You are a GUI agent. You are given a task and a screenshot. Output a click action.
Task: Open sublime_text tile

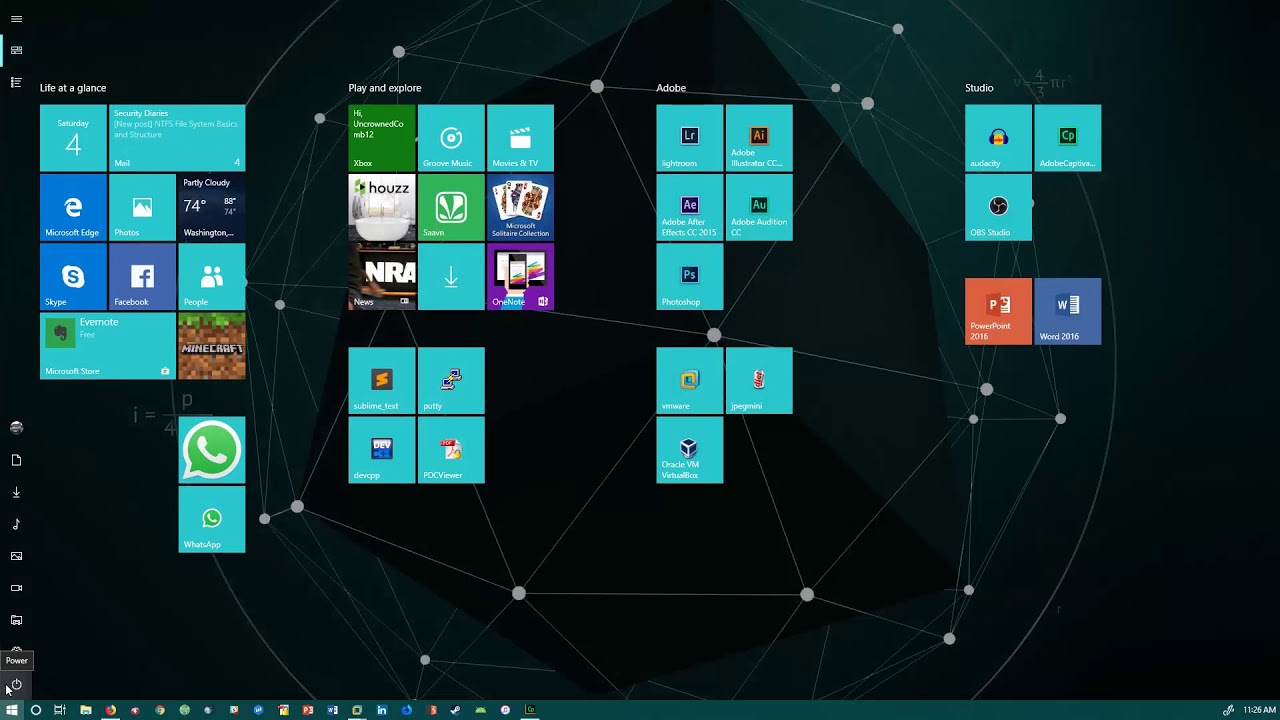381,381
